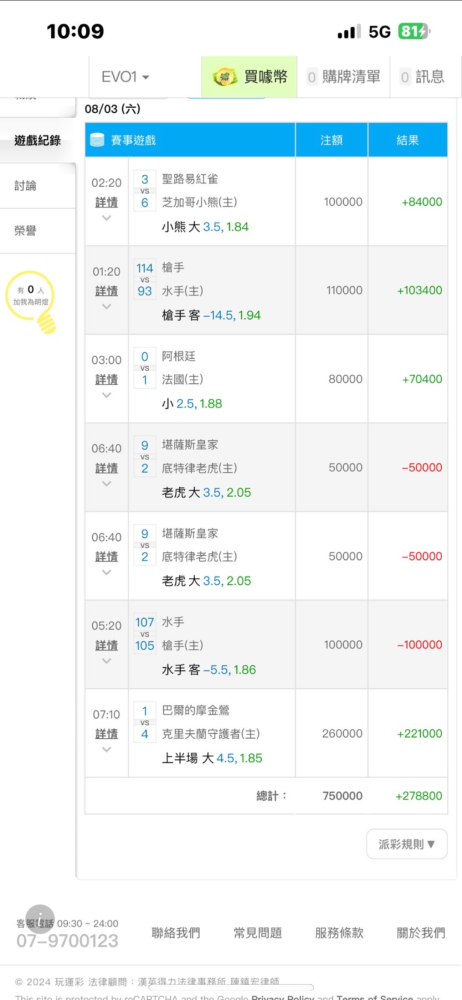Open the 服務條款 footer link
This screenshot has width=462, height=1000.
[x=339, y=933]
